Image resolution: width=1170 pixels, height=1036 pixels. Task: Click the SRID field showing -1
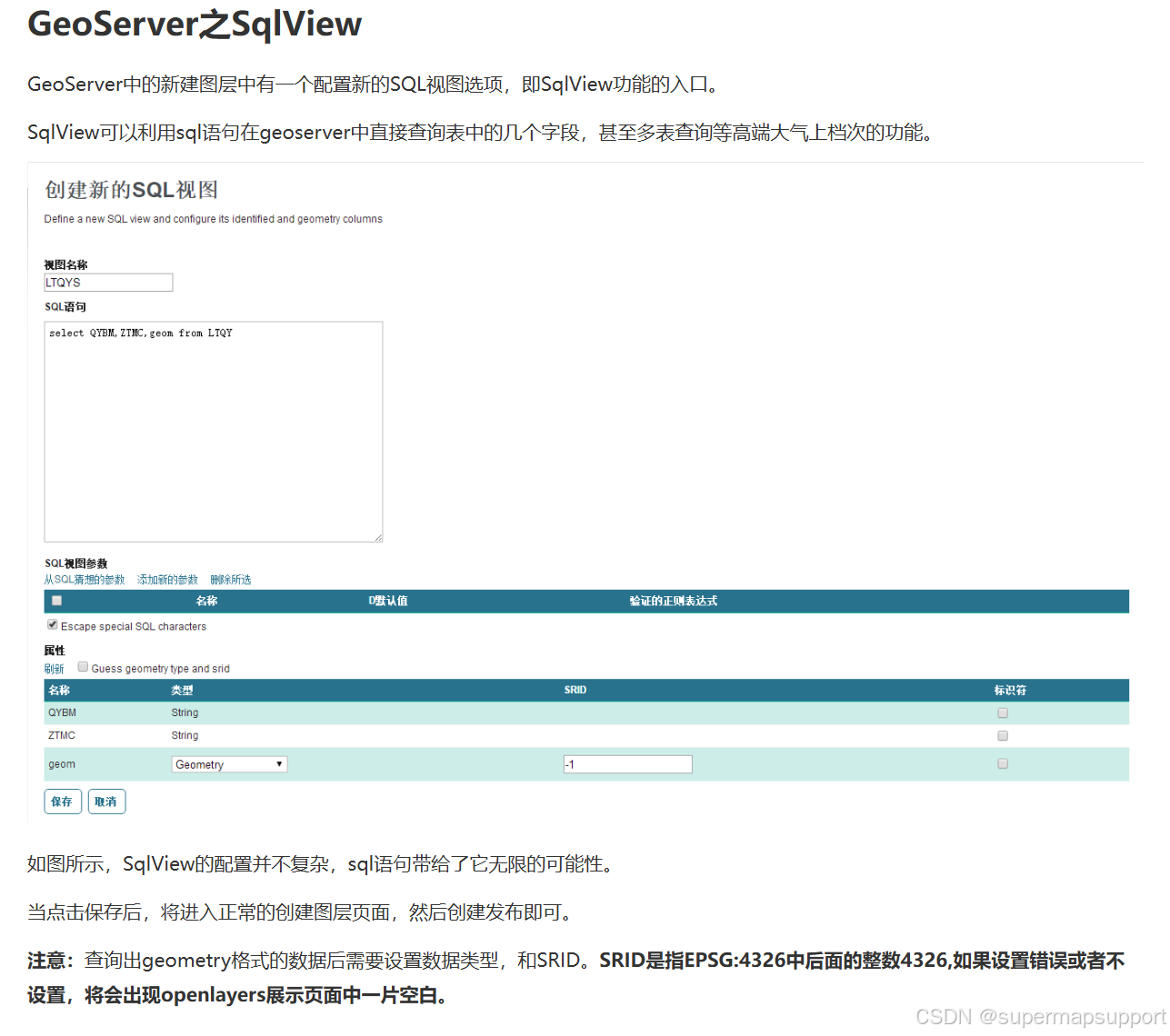(x=627, y=764)
